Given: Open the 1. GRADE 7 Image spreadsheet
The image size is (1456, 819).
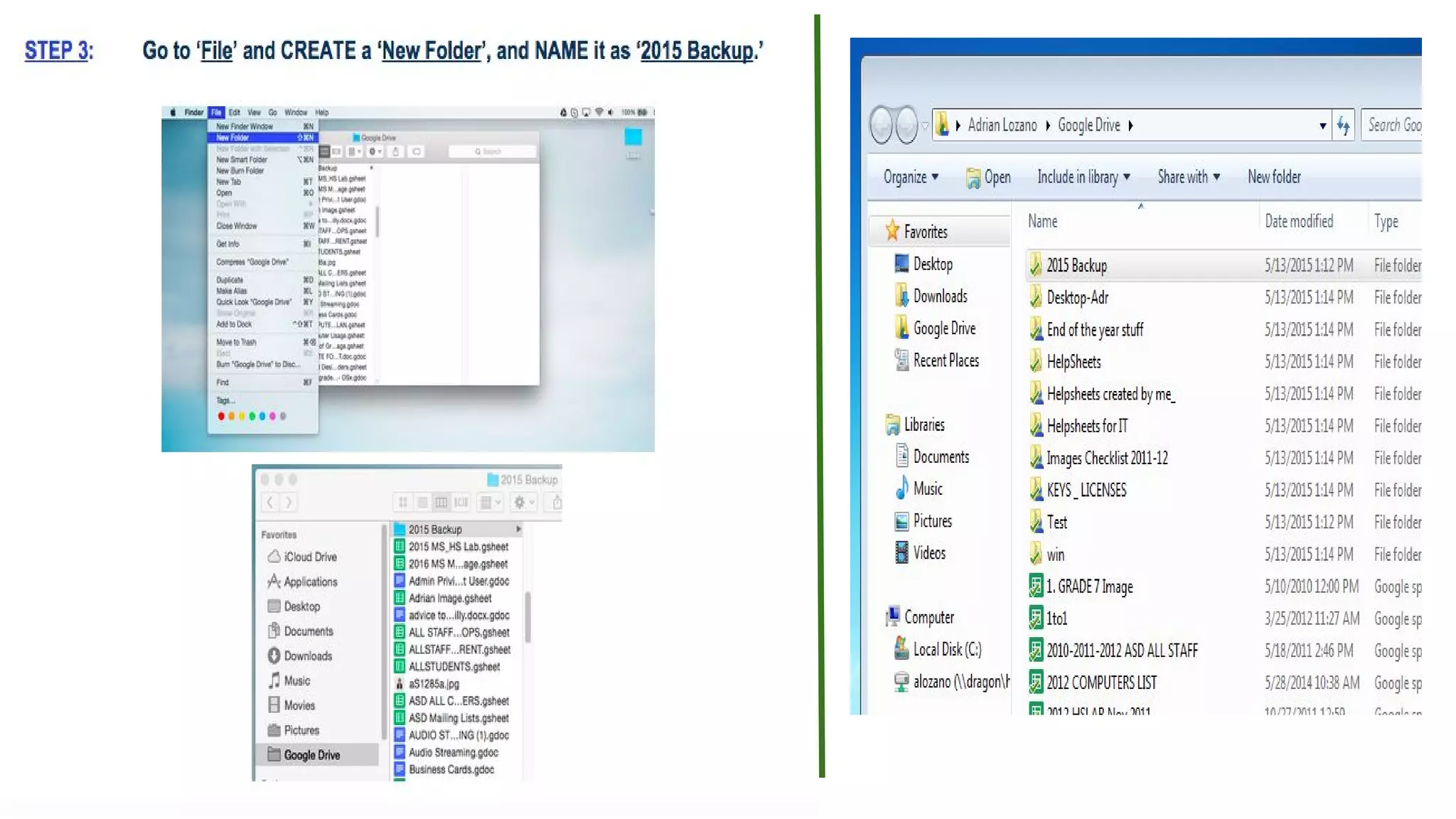Looking at the screenshot, I should pyautogui.click(x=1089, y=587).
